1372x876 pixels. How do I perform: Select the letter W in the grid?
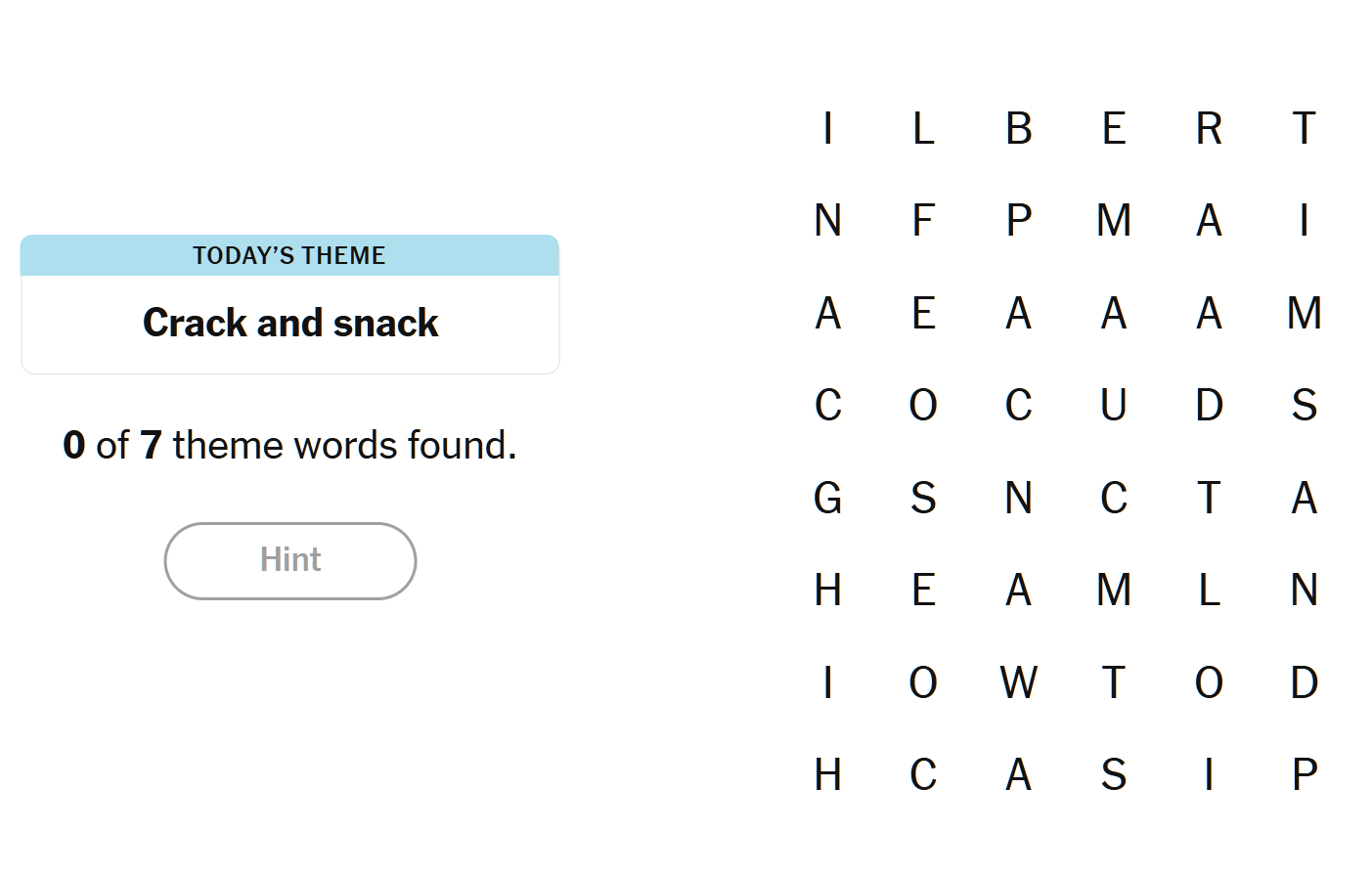1019,682
